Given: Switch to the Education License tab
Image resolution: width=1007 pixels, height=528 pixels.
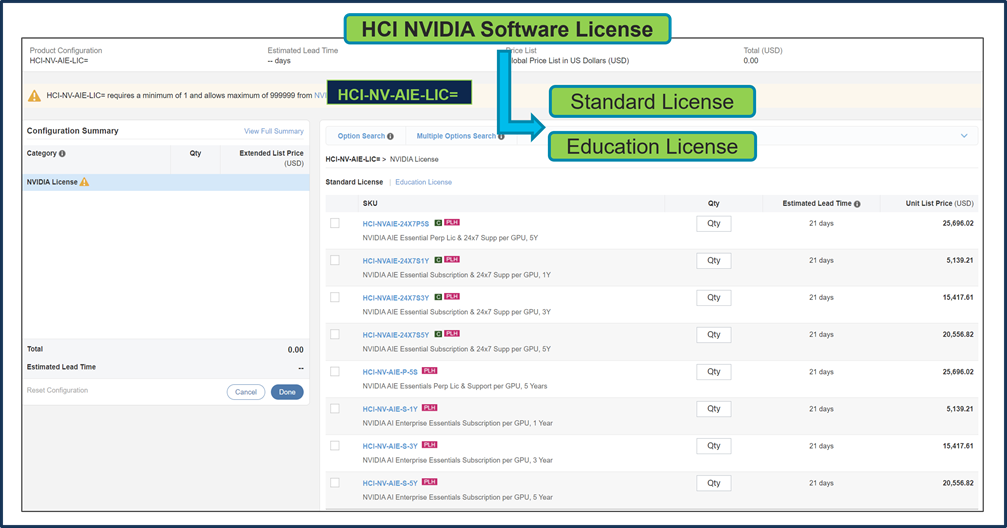Looking at the screenshot, I should point(423,182).
